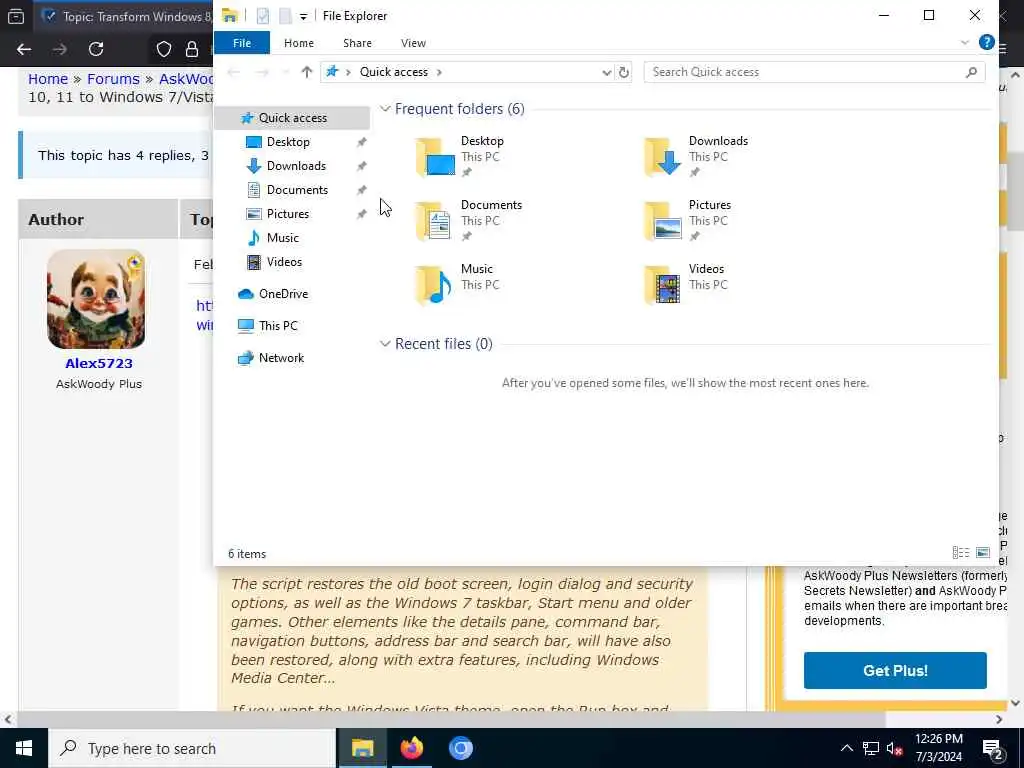This screenshot has width=1024, height=768.
Task: Click the muted volume tray icon
Action: coord(894,748)
